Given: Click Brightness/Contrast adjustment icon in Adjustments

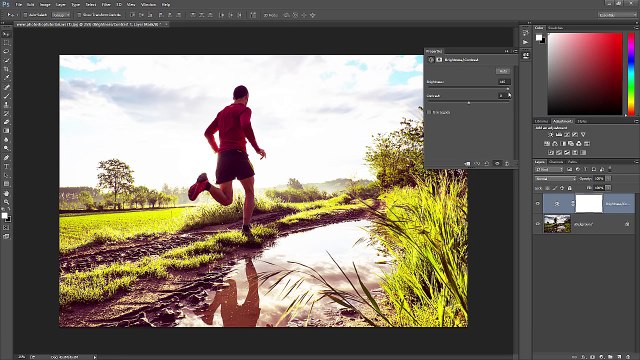Looking at the screenshot, I should (551, 135).
